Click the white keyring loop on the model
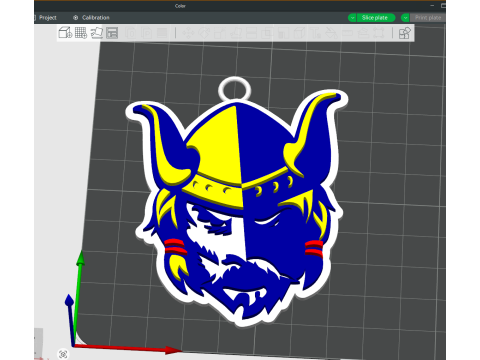480x360 pixels. (235, 88)
